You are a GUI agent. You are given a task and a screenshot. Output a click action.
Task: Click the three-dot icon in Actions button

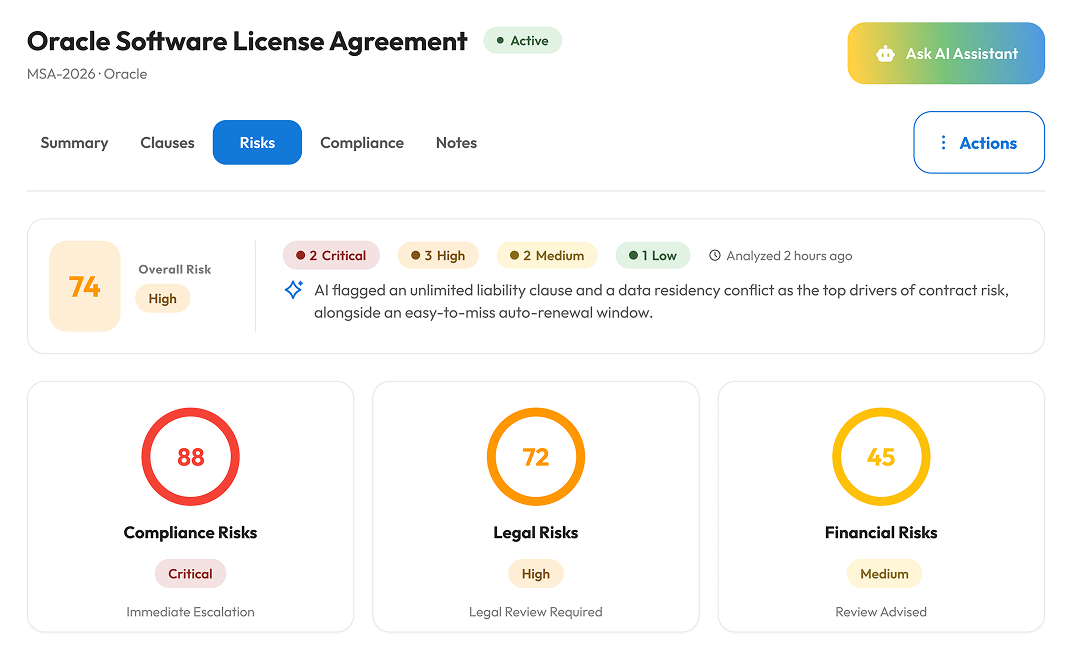click(943, 142)
